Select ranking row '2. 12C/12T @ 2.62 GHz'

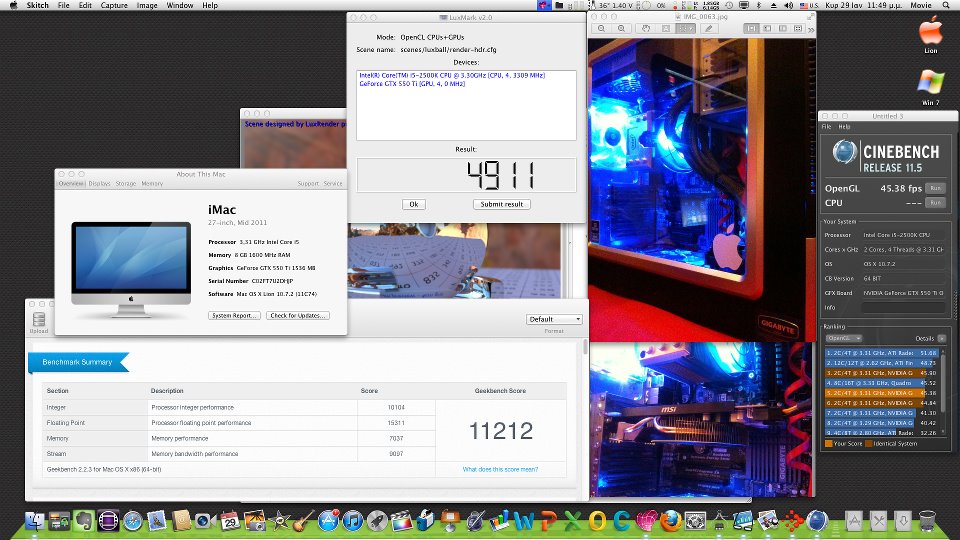coord(882,363)
